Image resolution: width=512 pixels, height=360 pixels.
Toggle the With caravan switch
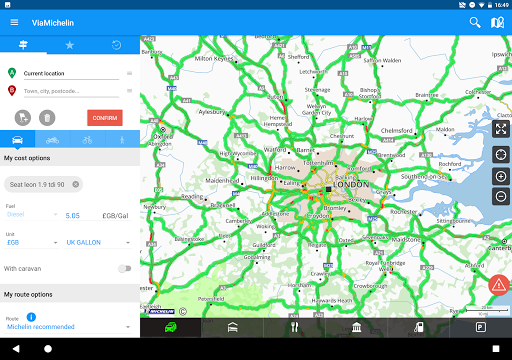tap(125, 268)
